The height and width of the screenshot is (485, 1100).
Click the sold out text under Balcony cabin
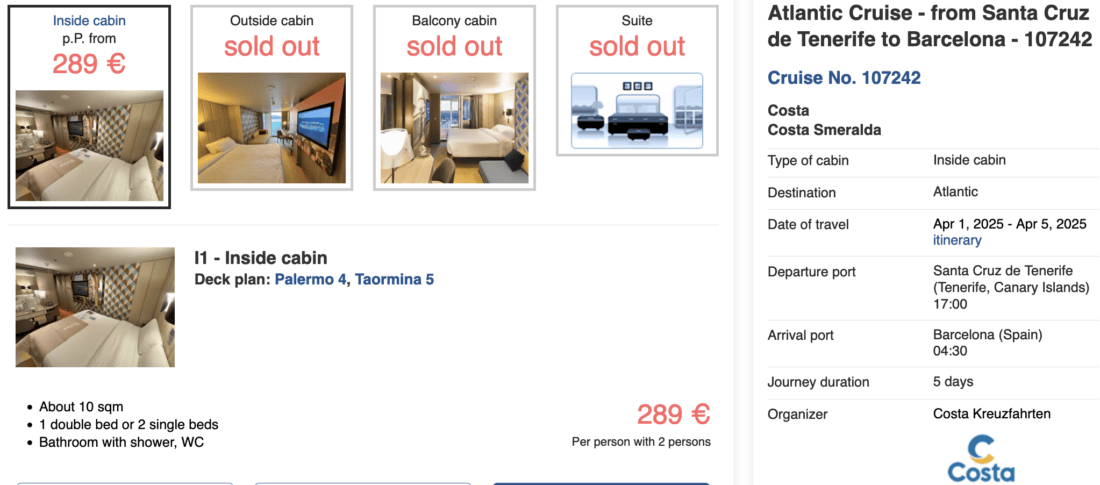point(455,46)
